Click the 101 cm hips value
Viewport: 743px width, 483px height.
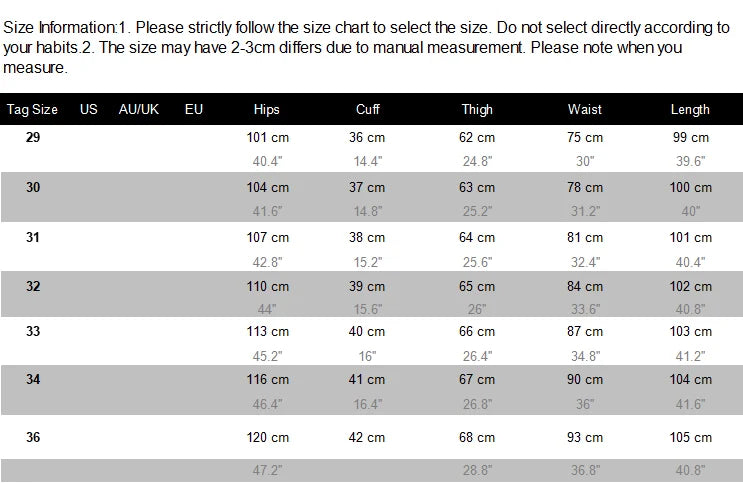click(x=267, y=138)
